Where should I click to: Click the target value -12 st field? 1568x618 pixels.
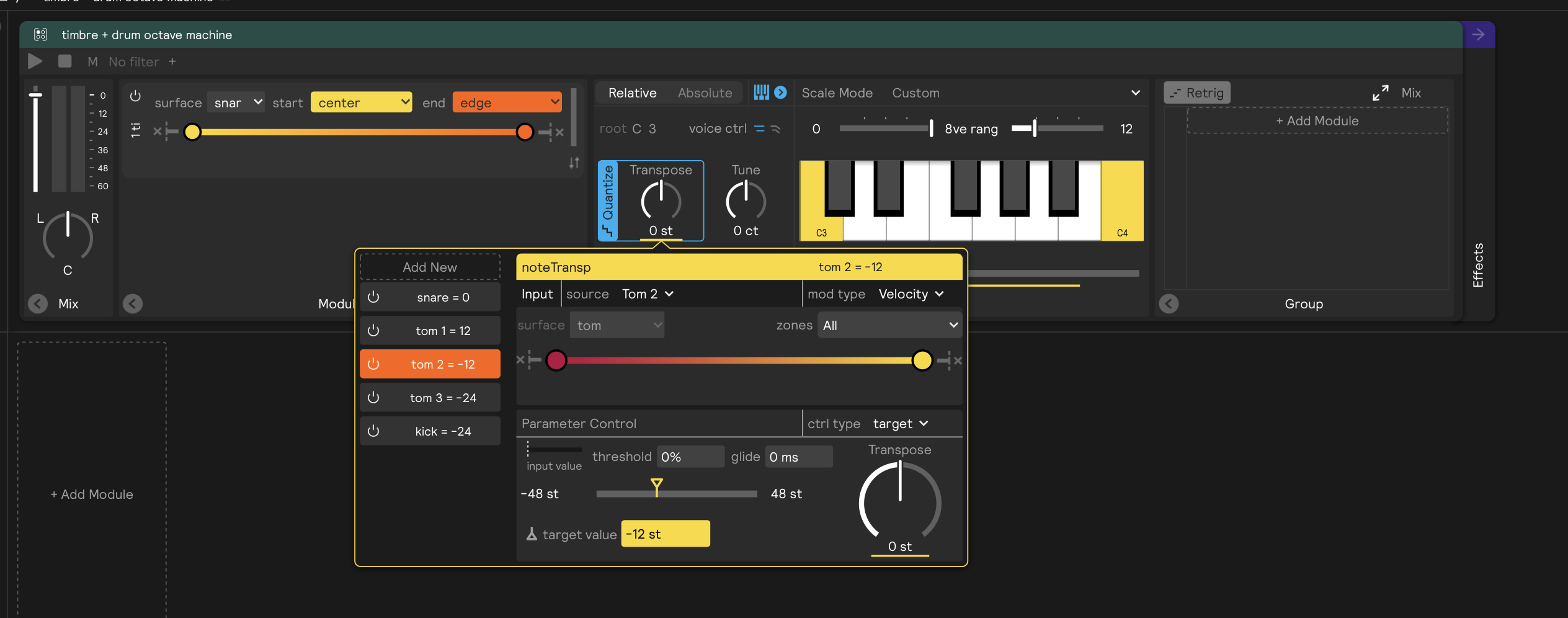coord(665,534)
